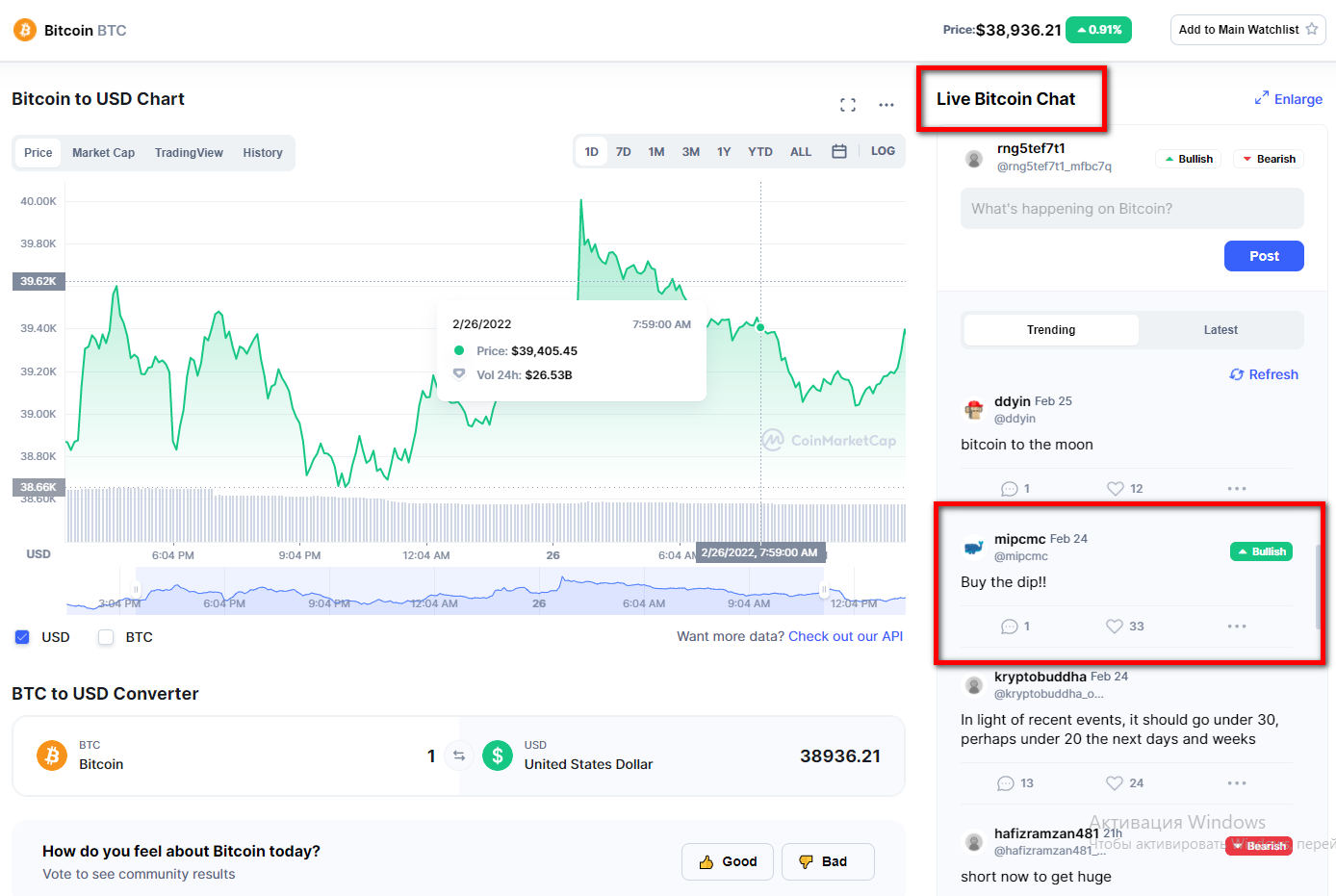Select the Price tab

coord(39,153)
